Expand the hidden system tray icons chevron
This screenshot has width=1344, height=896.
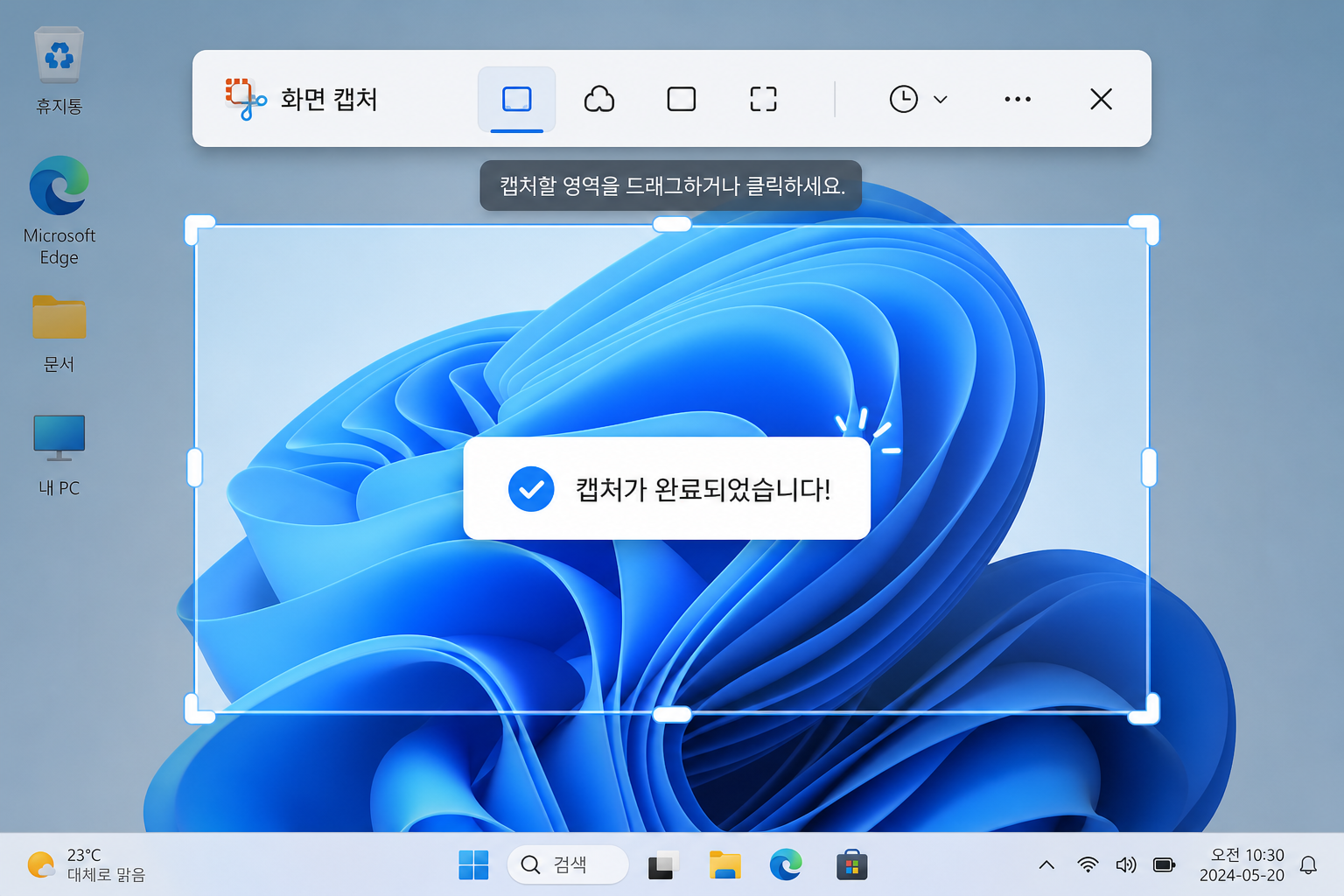point(1046,864)
